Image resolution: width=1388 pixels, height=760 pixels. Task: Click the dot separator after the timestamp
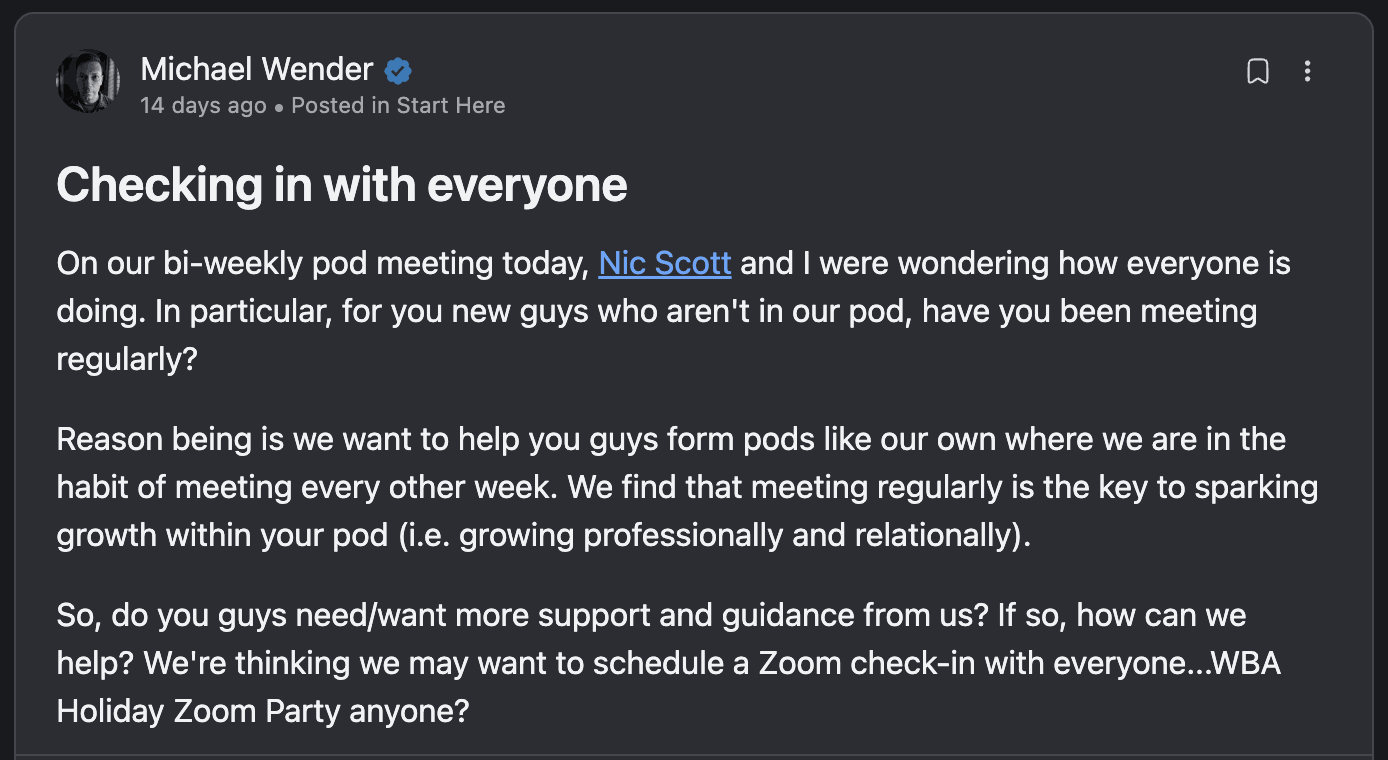pyautogui.click(x=279, y=106)
